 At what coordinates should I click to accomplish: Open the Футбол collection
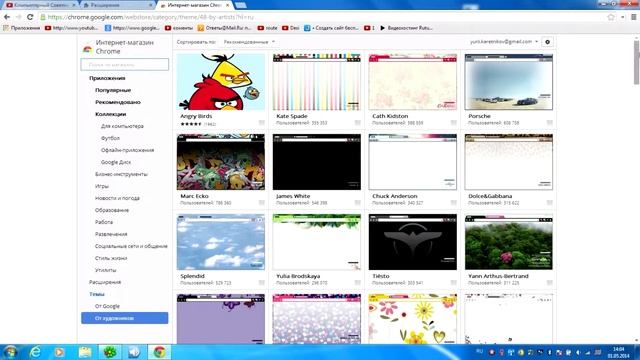pos(110,138)
